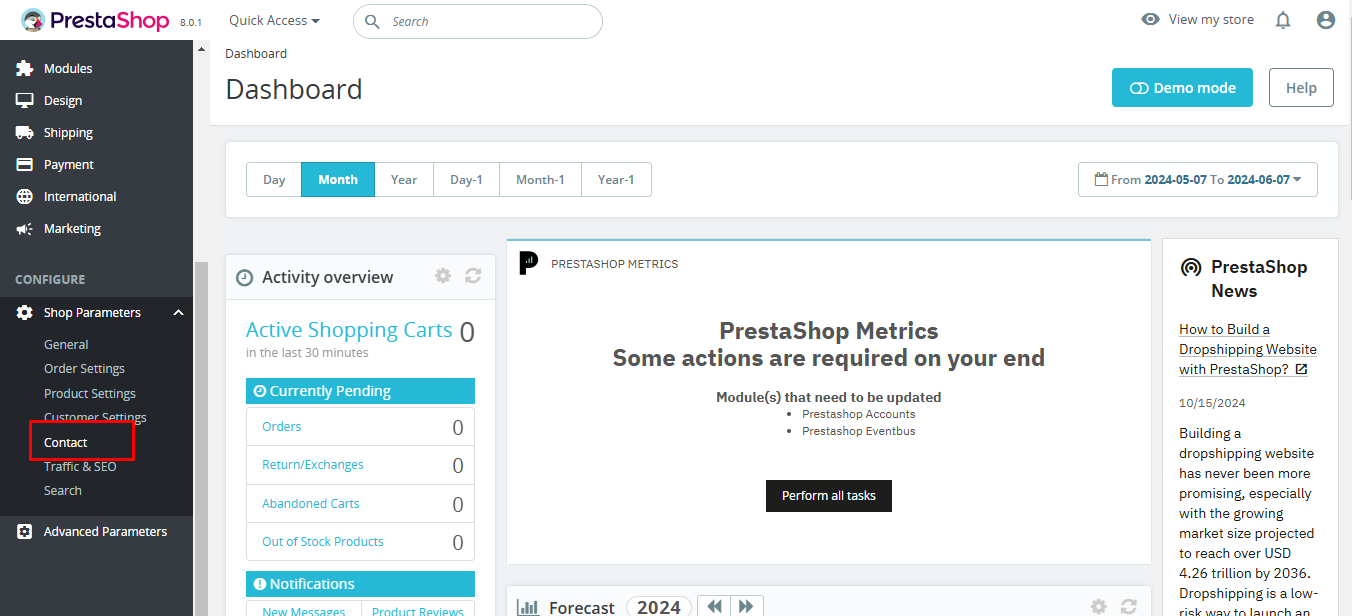Image resolution: width=1352 pixels, height=616 pixels.
Task: Click the Shop Parameters gear icon
Action: [25, 313]
